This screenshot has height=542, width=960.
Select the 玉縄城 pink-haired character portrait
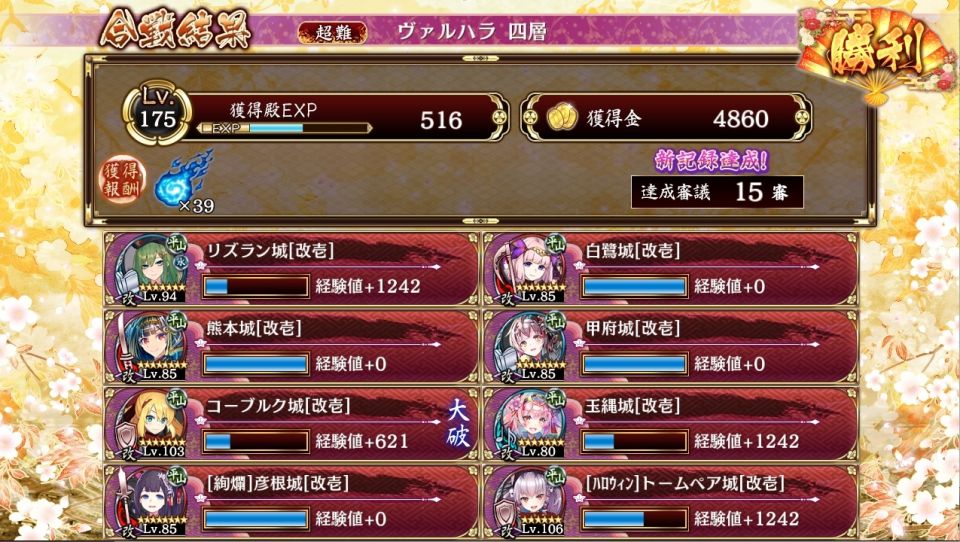click(x=530, y=423)
